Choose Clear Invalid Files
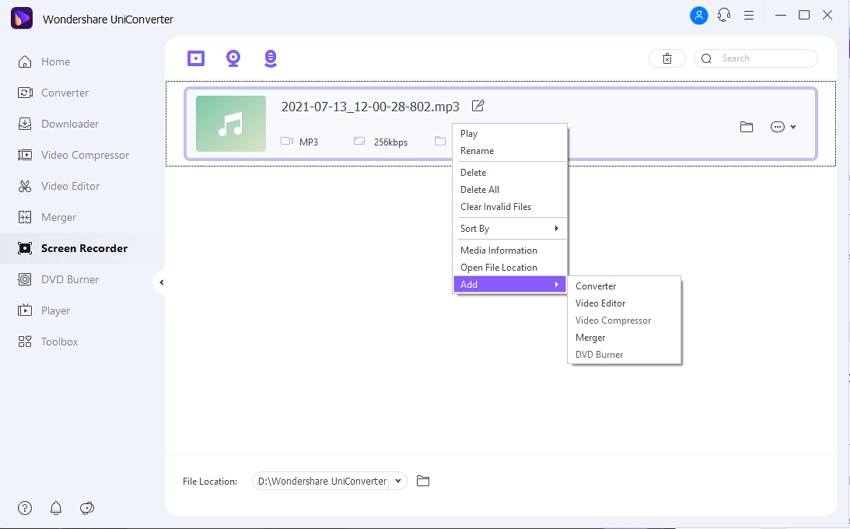The width and height of the screenshot is (850, 529). coord(510,207)
